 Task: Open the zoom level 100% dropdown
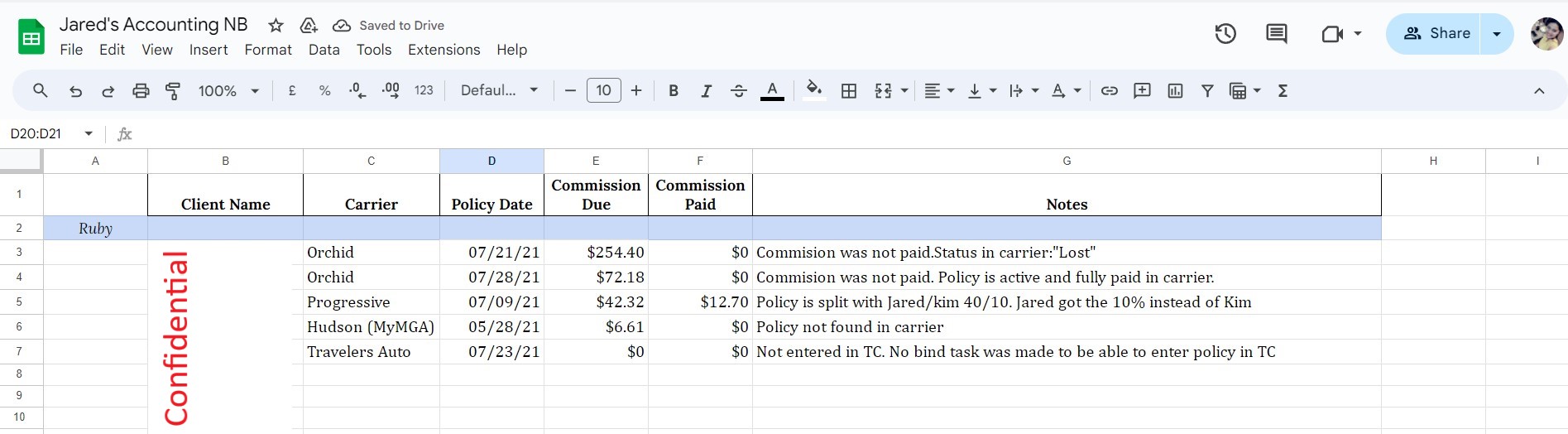228,91
